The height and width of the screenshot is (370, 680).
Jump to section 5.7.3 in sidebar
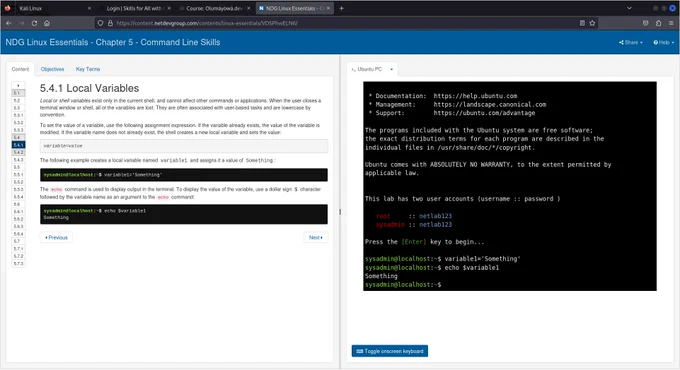(x=18, y=263)
